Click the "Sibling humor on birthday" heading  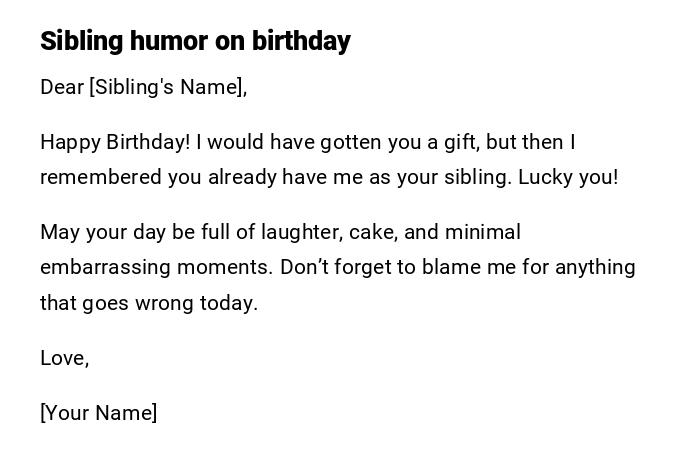195,41
